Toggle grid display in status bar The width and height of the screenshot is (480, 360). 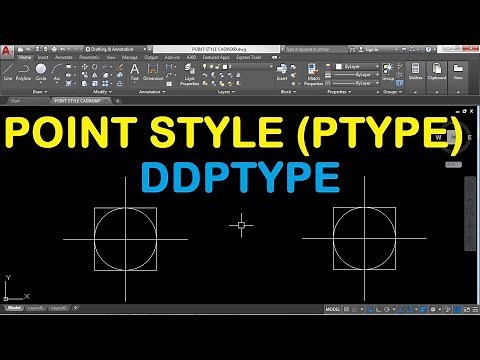pos(347,309)
